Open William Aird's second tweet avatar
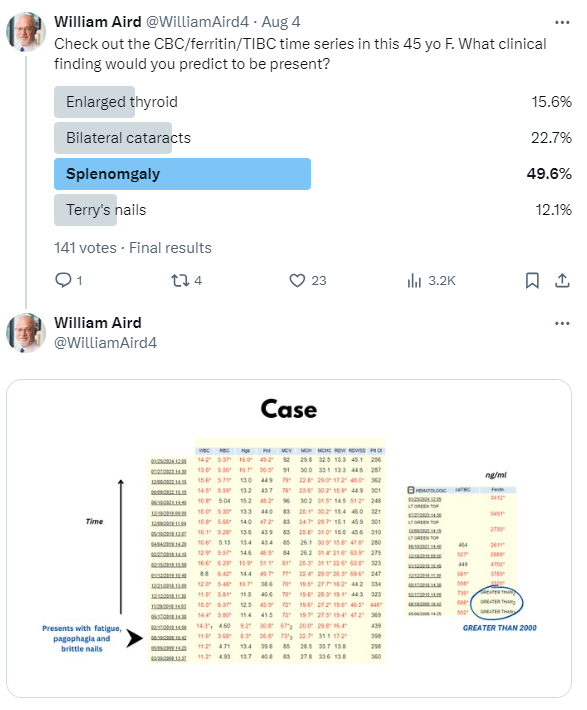Viewport: 587px width, 710px height. pos(25,333)
